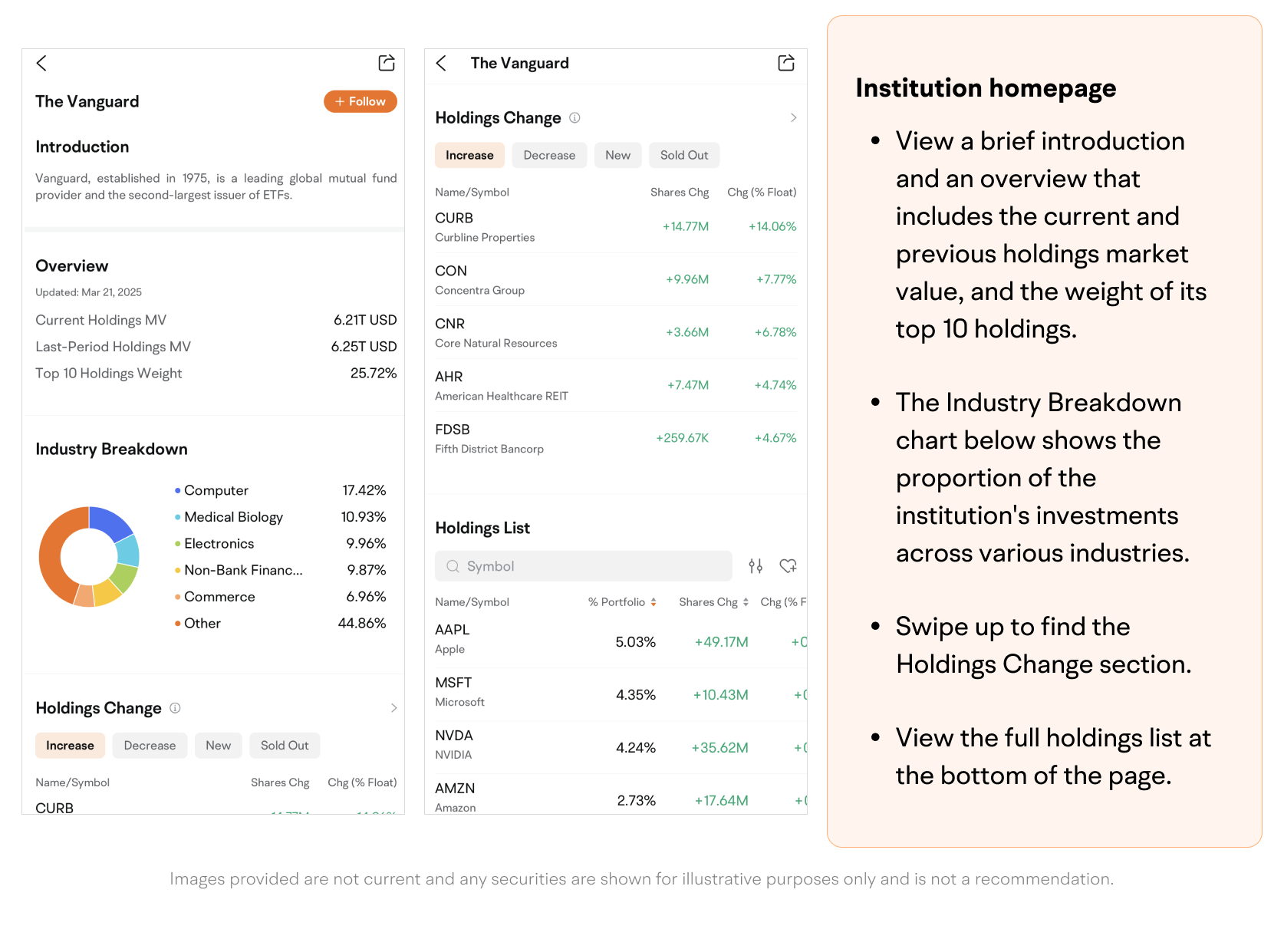The image size is (1284, 952).
Task: Select the Decrease filter in right panel
Action: 549,155
